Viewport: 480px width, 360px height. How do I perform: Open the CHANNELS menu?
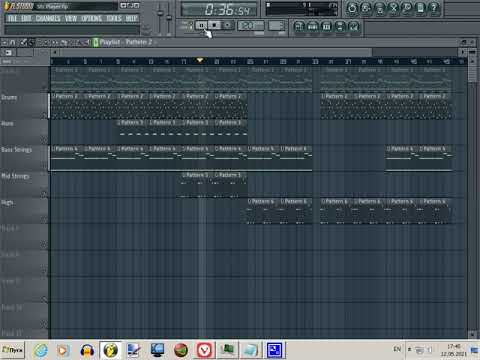(x=48, y=18)
